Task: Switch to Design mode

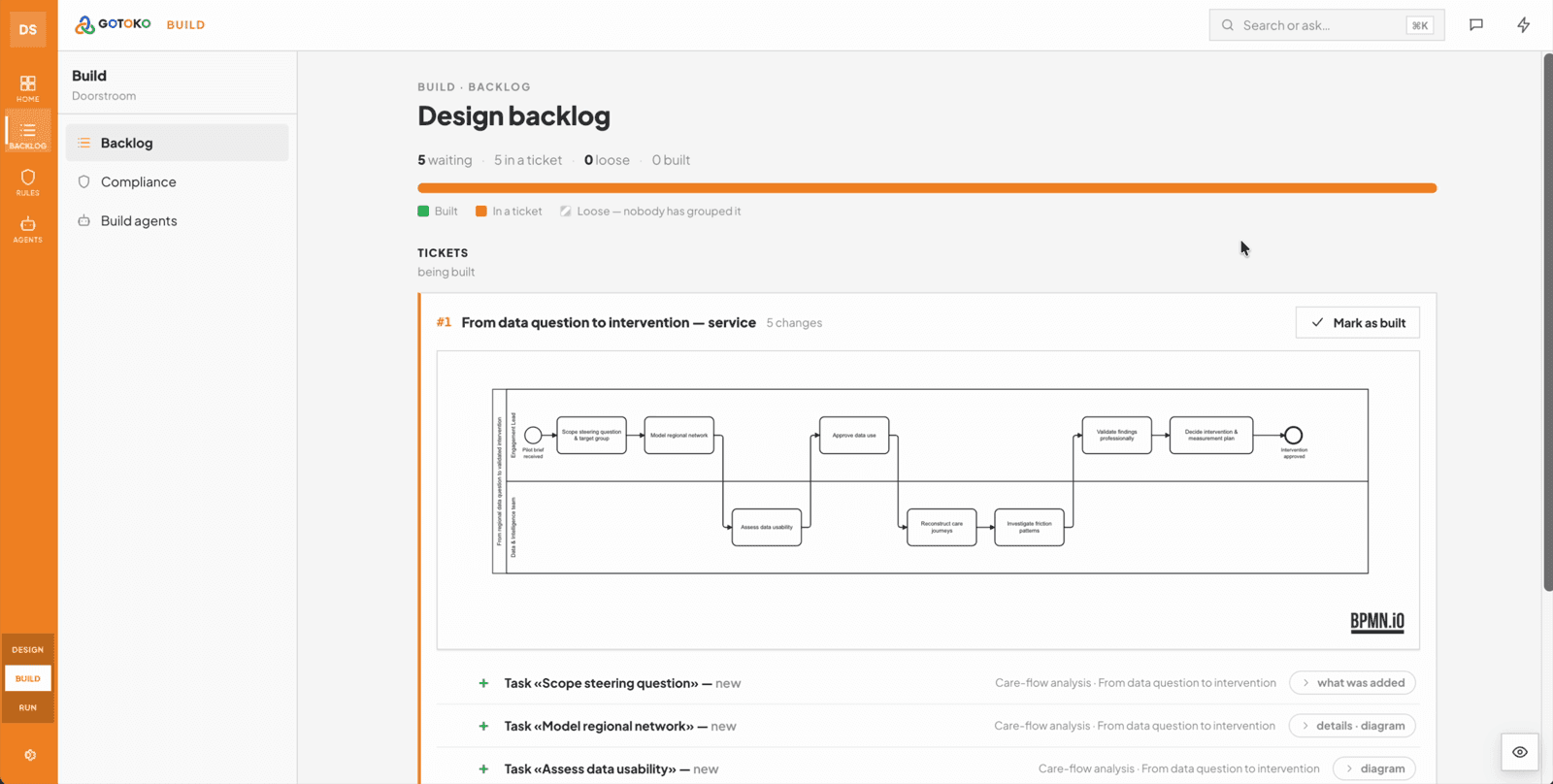Action: pos(28,649)
